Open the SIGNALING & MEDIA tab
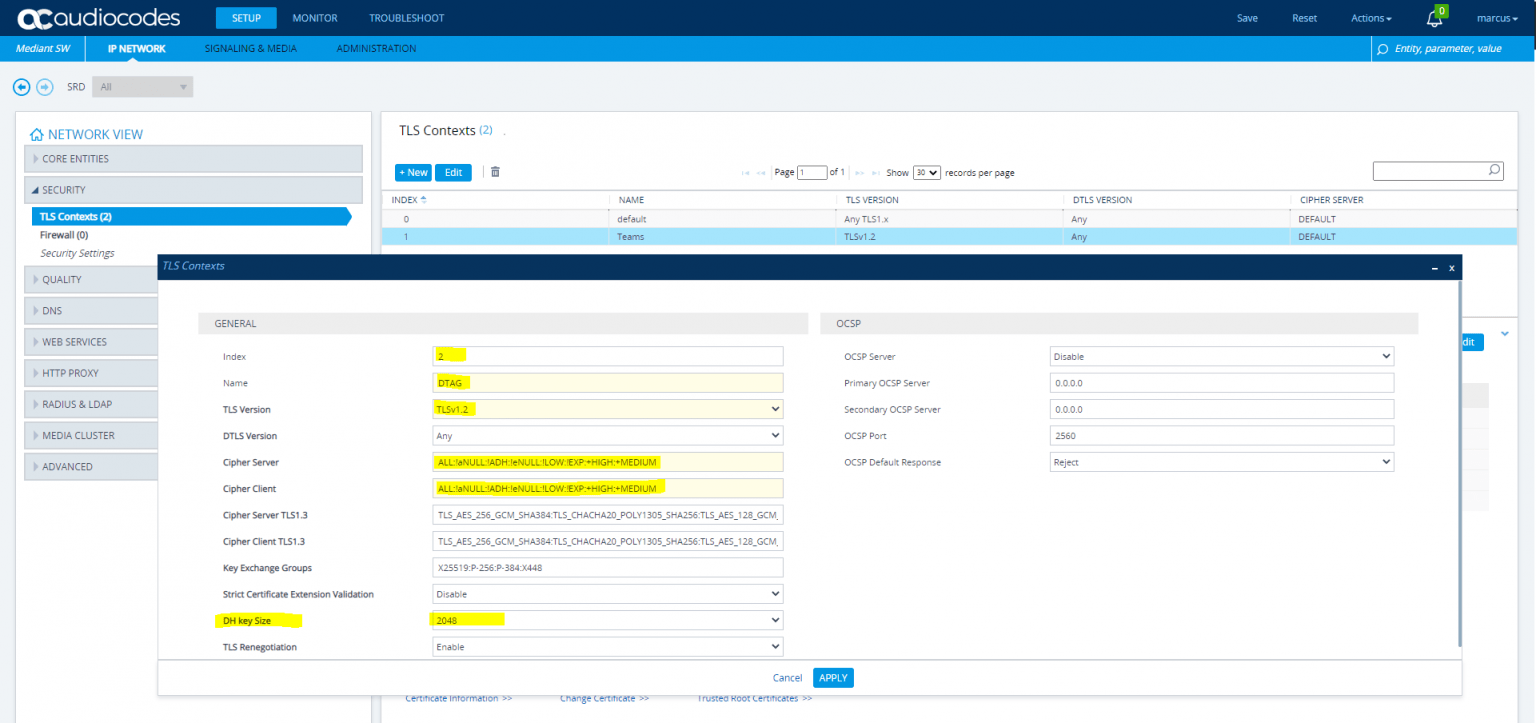 click(251, 48)
